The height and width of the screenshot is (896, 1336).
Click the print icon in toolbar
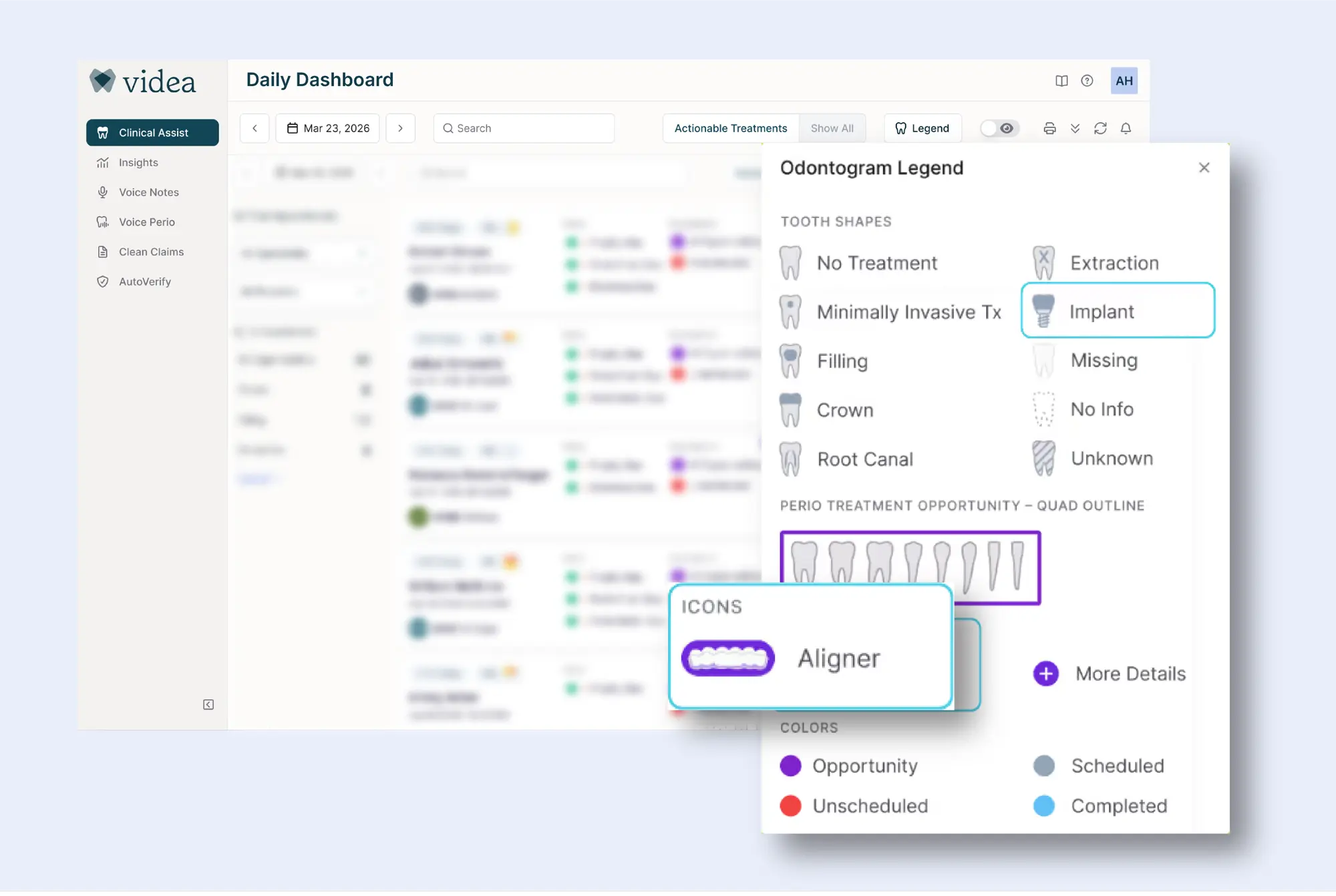1049,128
